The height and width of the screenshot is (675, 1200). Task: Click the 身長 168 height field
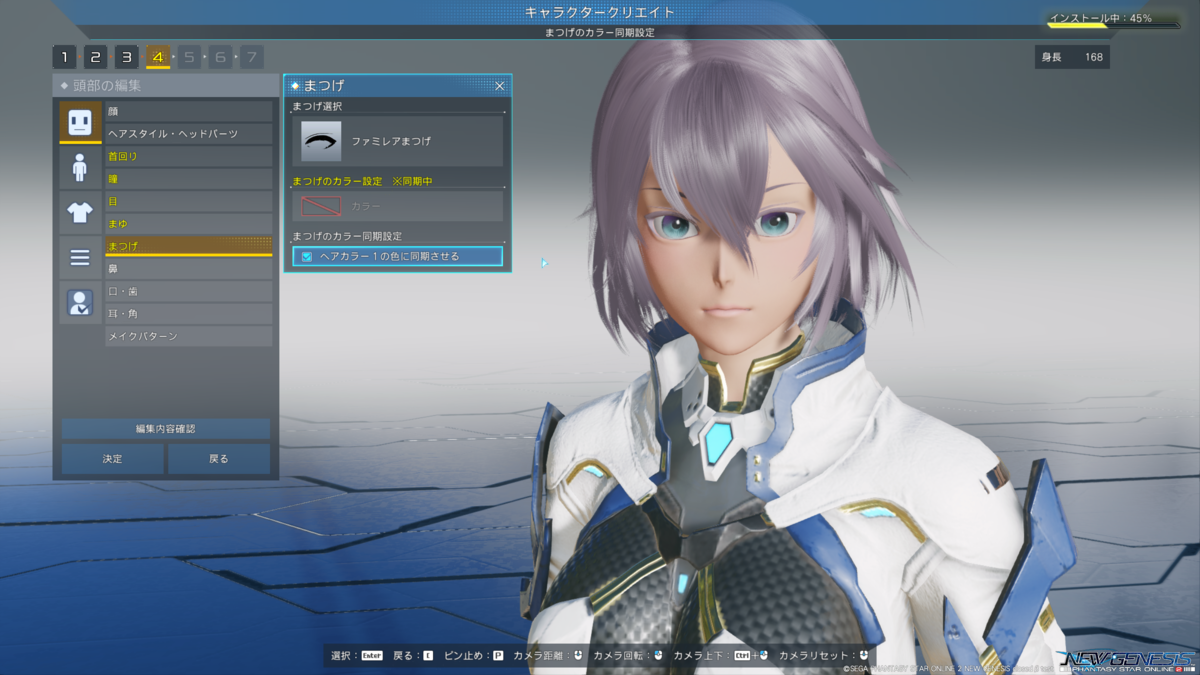(1072, 56)
